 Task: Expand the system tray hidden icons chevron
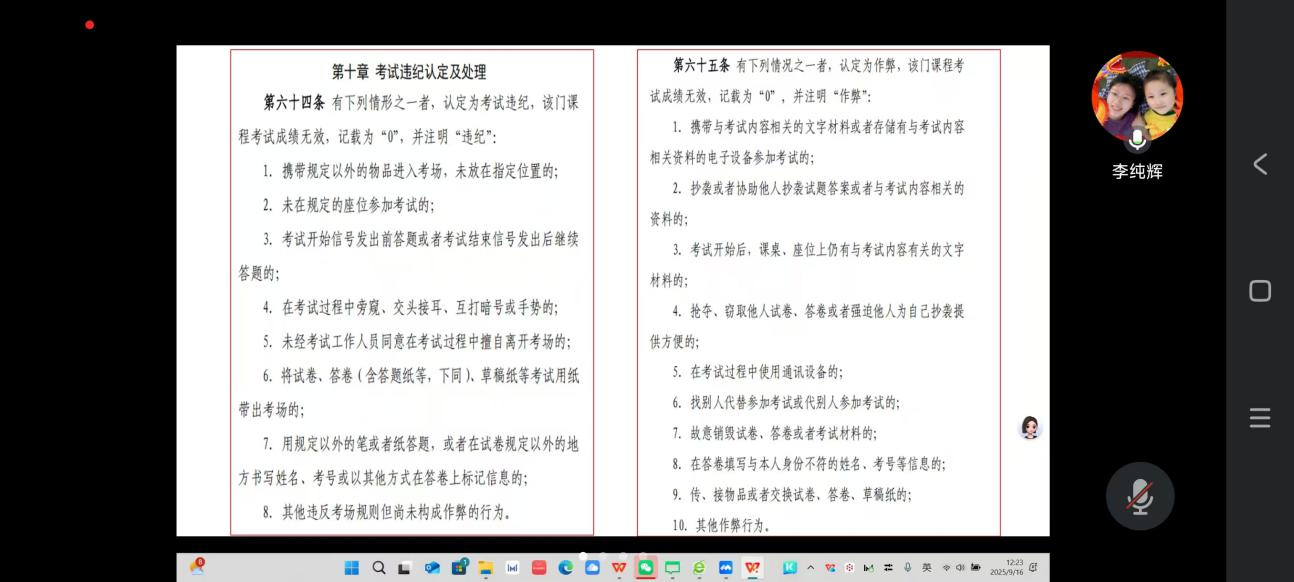coord(810,568)
